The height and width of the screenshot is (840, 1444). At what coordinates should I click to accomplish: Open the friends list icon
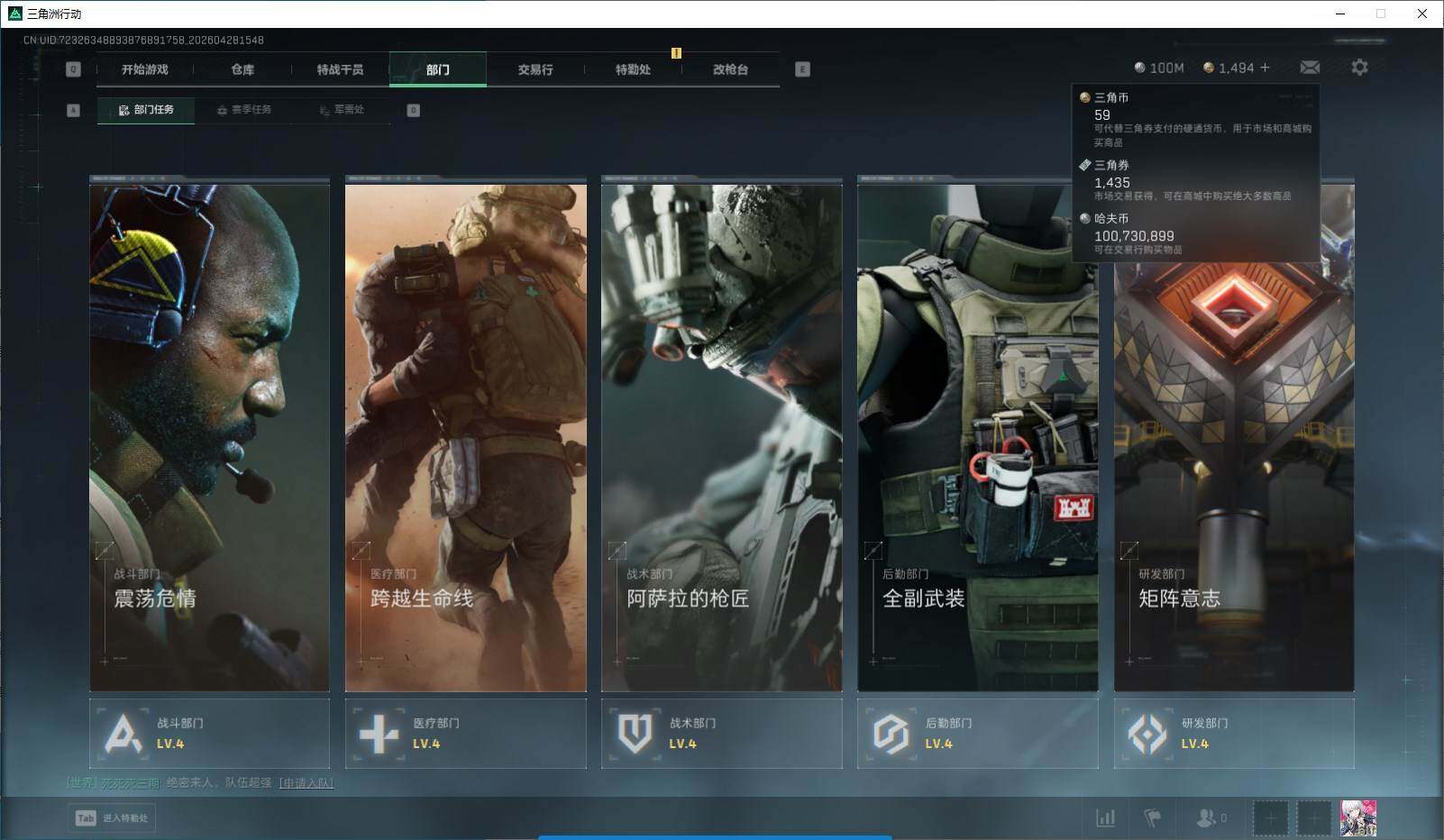point(1206,817)
